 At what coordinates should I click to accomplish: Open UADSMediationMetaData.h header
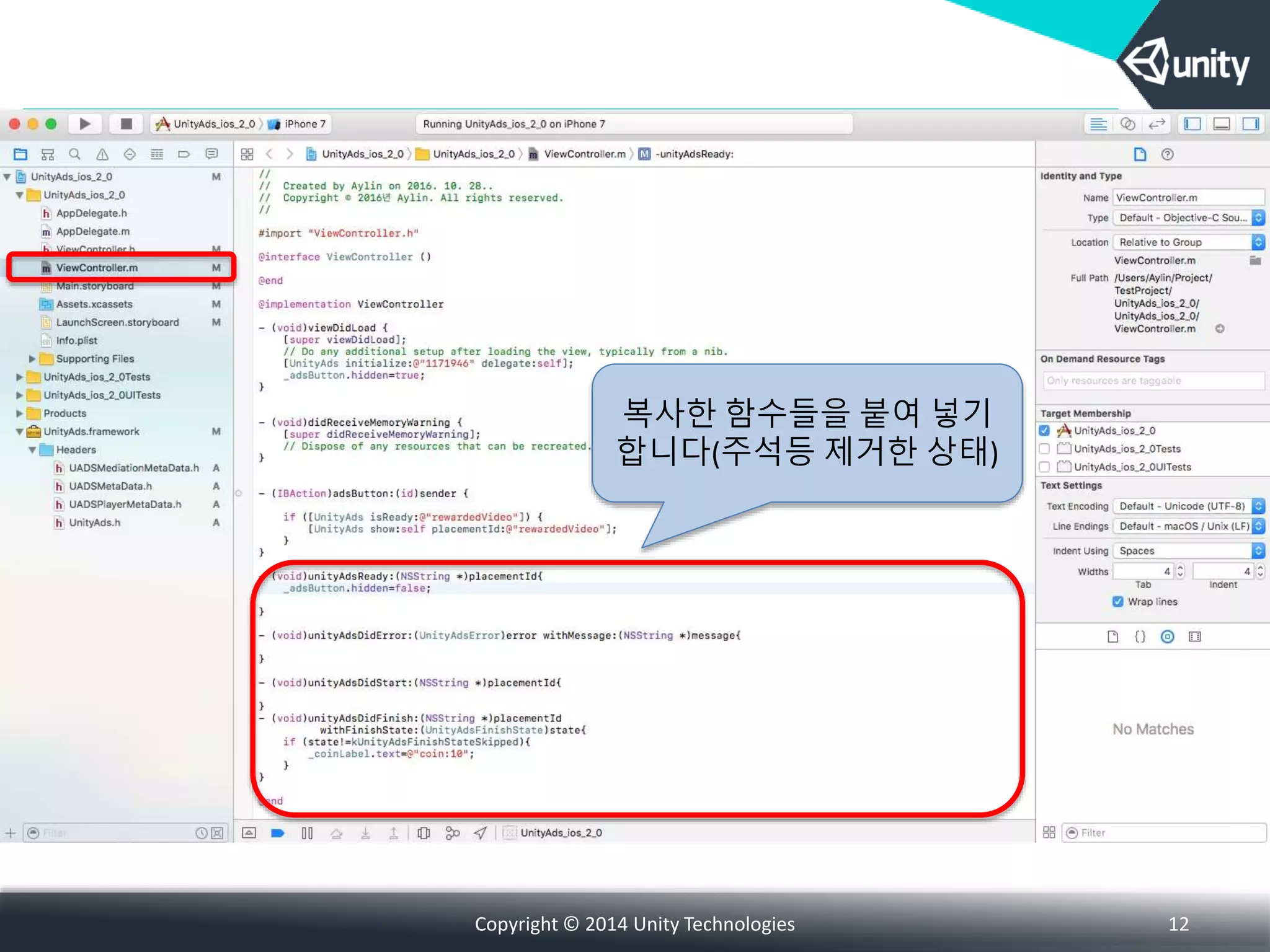[x=134, y=468]
